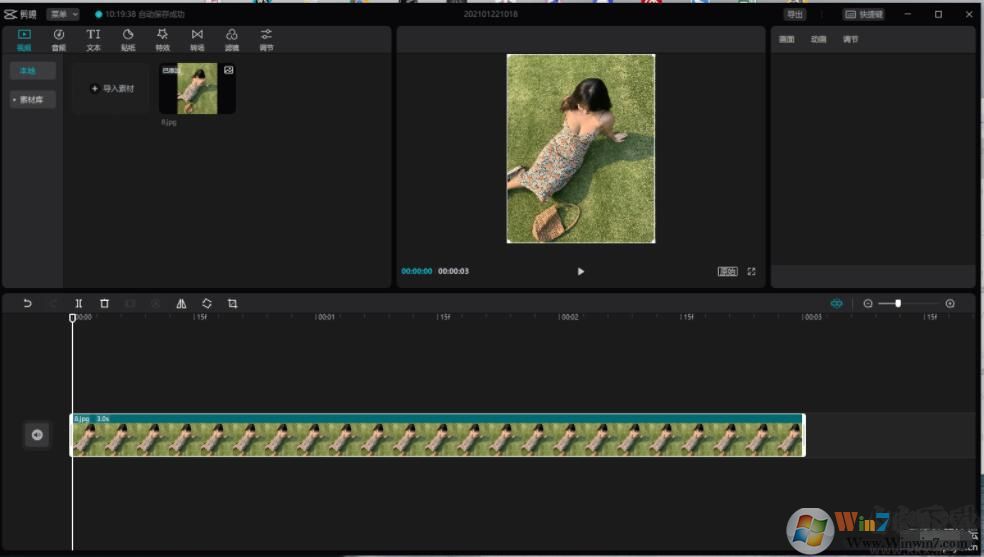Open the 滤镜 (Filters) panel
984x557 pixels.
pos(231,39)
